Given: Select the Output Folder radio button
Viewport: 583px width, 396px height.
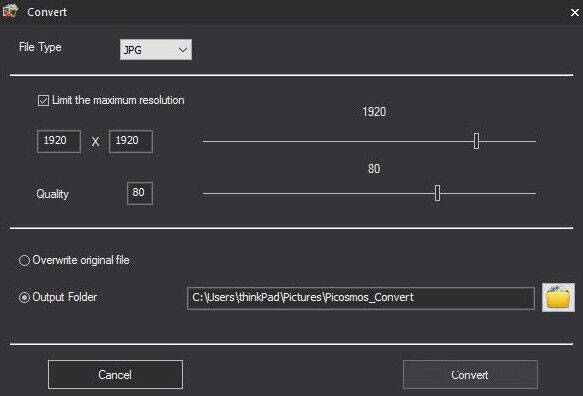Looking at the screenshot, I should [24, 297].
